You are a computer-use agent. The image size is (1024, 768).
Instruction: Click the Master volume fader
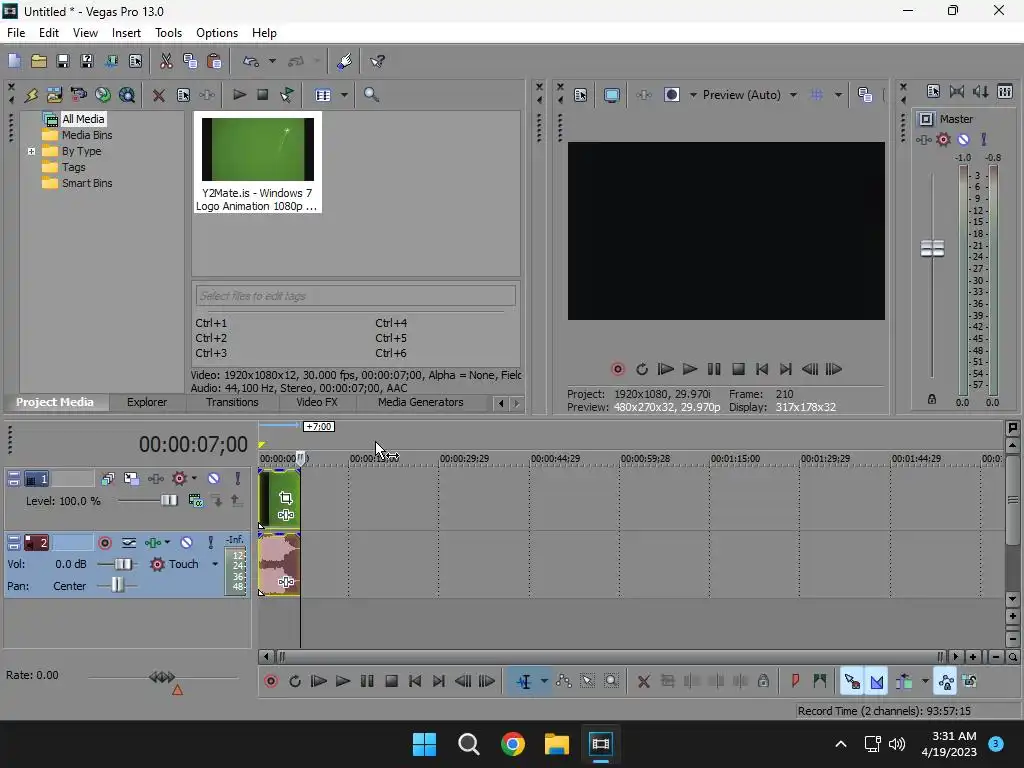[932, 248]
